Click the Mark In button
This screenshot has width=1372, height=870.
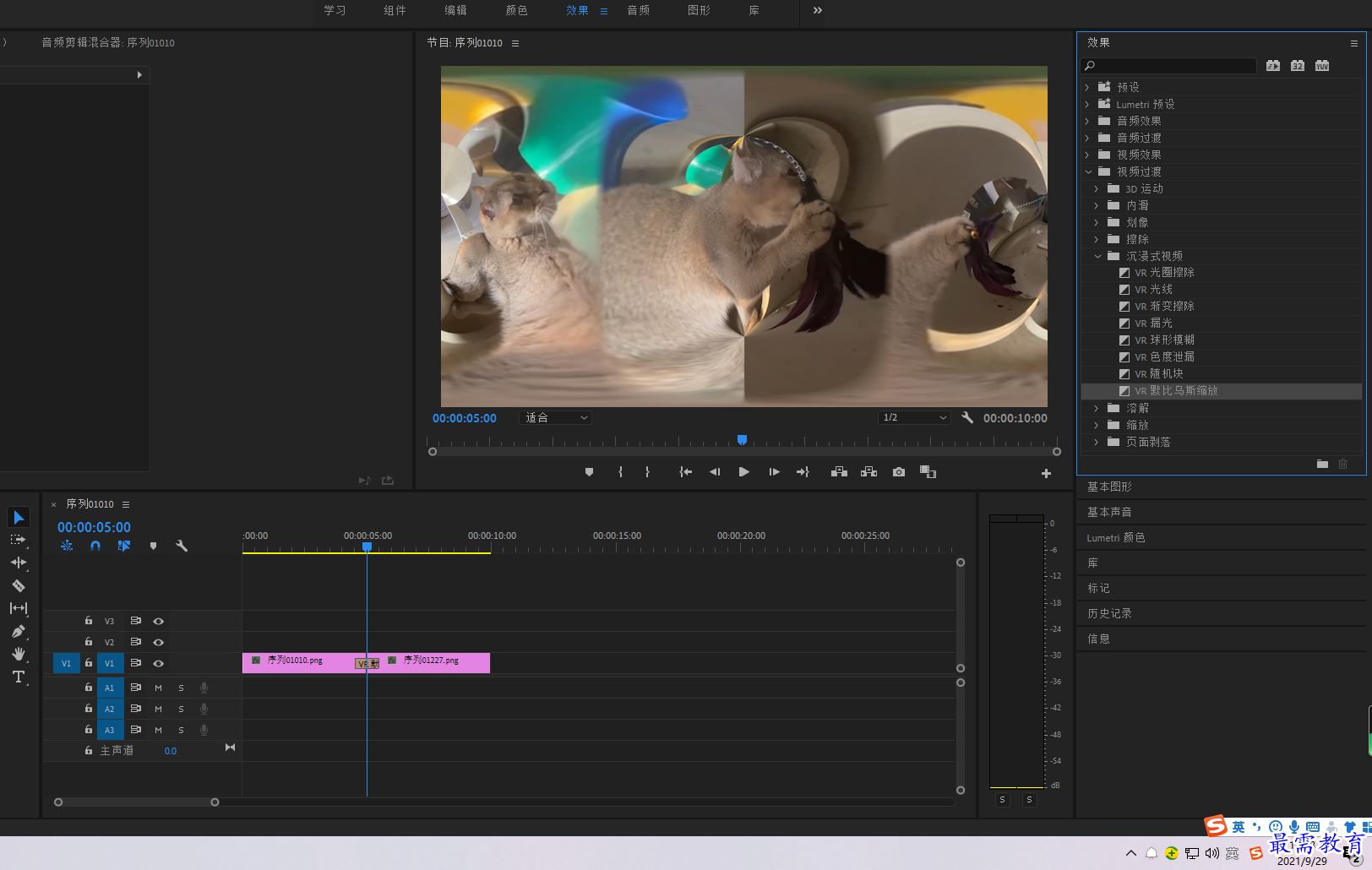[620, 472]
